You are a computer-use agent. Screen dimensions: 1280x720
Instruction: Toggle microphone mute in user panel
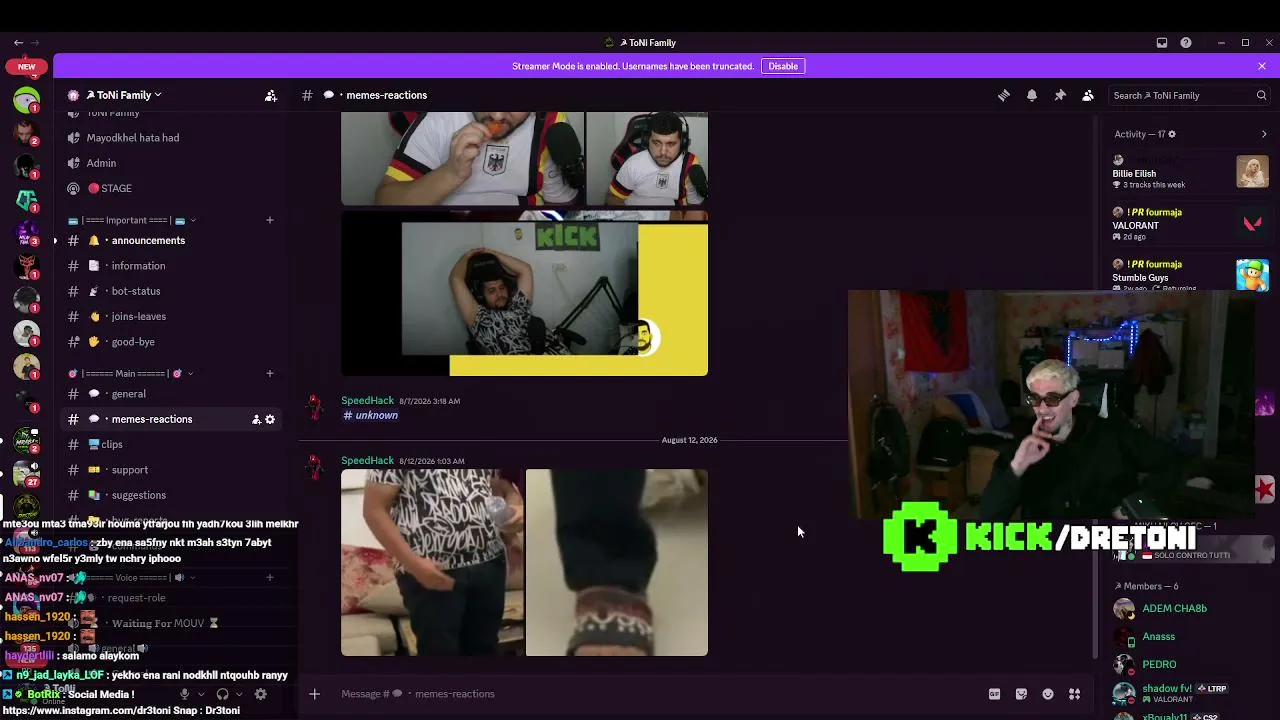point(184,694)
